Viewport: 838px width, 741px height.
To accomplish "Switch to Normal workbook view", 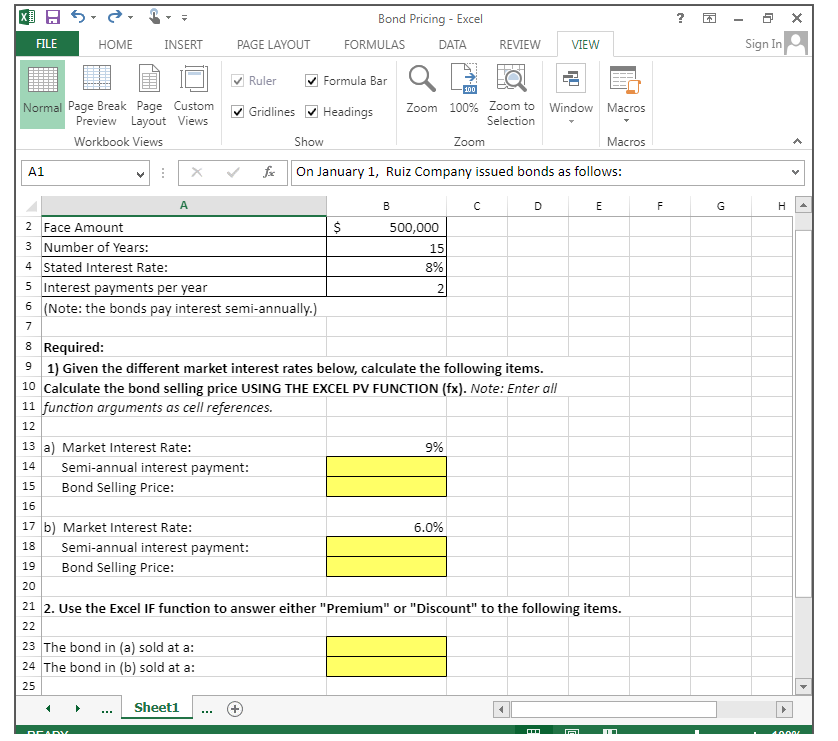I will [x=42, y=94].
